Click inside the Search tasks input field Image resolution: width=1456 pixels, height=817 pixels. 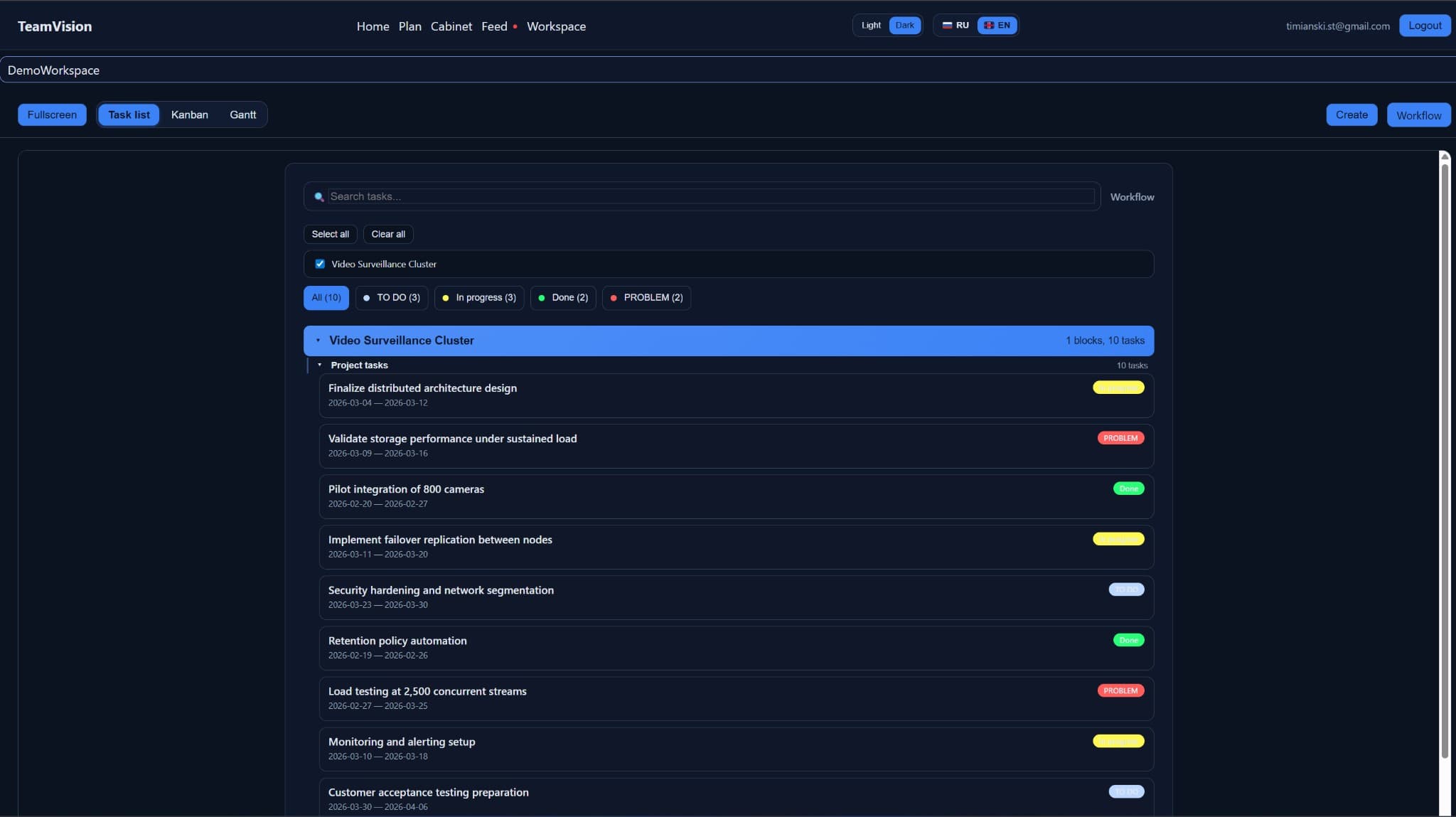[x=640, y=196]
